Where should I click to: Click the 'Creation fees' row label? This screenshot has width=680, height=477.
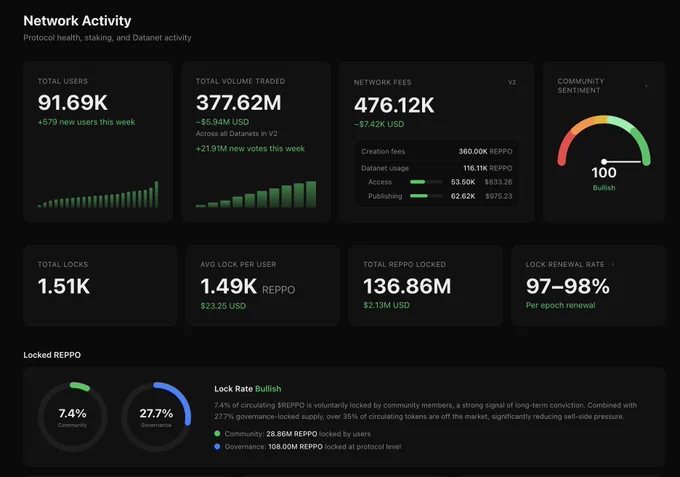pos(383,151)
